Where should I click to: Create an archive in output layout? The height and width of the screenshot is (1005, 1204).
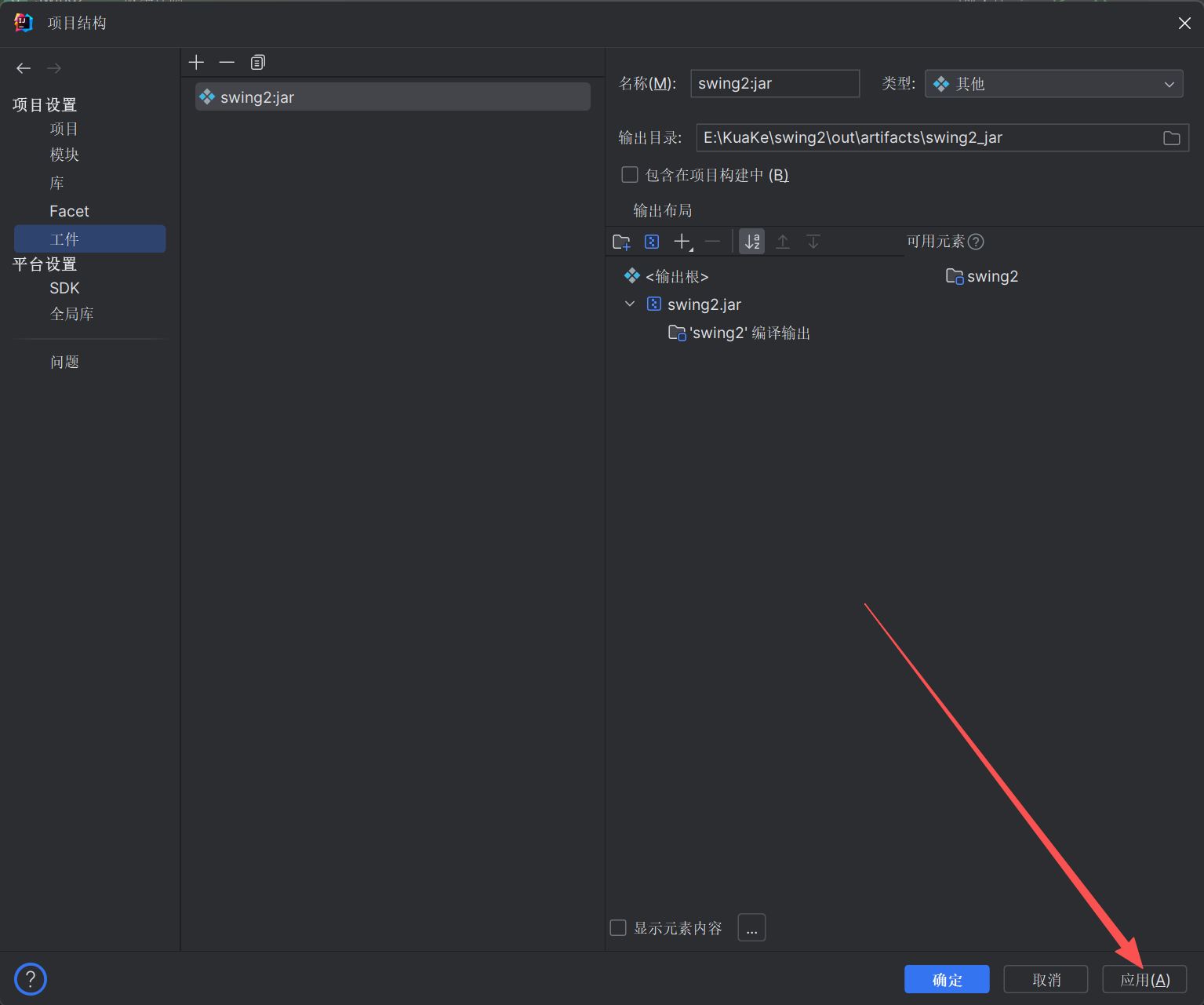(x=652, y=241)
